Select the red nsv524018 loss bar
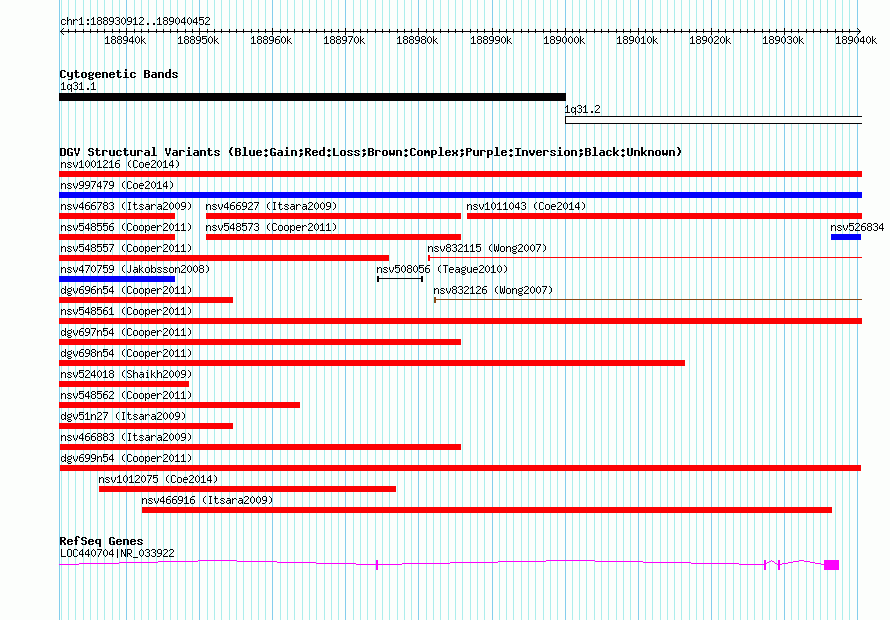This screenshot has height=620, width=890. click(x=124, y=384)
